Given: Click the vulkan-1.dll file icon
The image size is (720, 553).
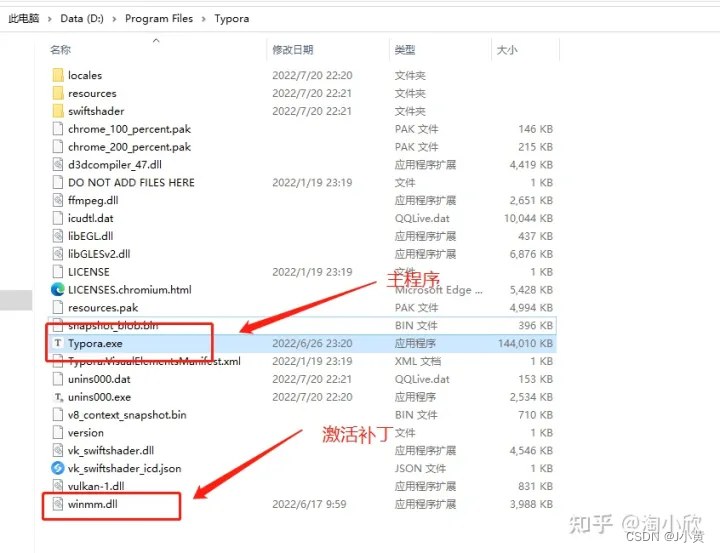Looking at the screenshot, I should [58, 486].
